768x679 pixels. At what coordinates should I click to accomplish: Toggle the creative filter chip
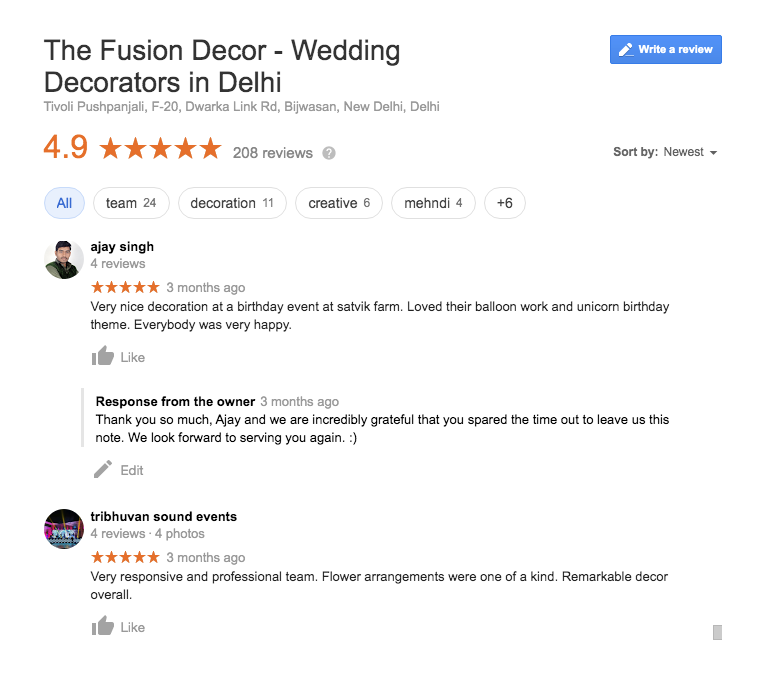click(x=339, y=203)
